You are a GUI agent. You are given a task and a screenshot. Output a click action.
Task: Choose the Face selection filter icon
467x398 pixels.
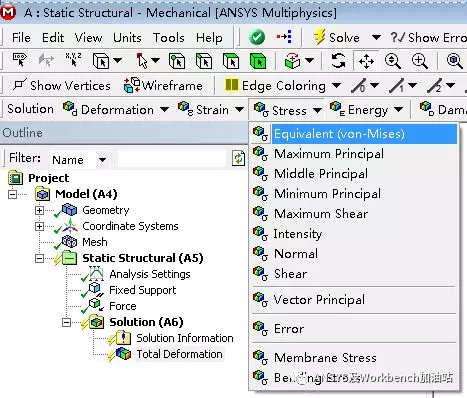pyautogui.click(x=231, y=61)
